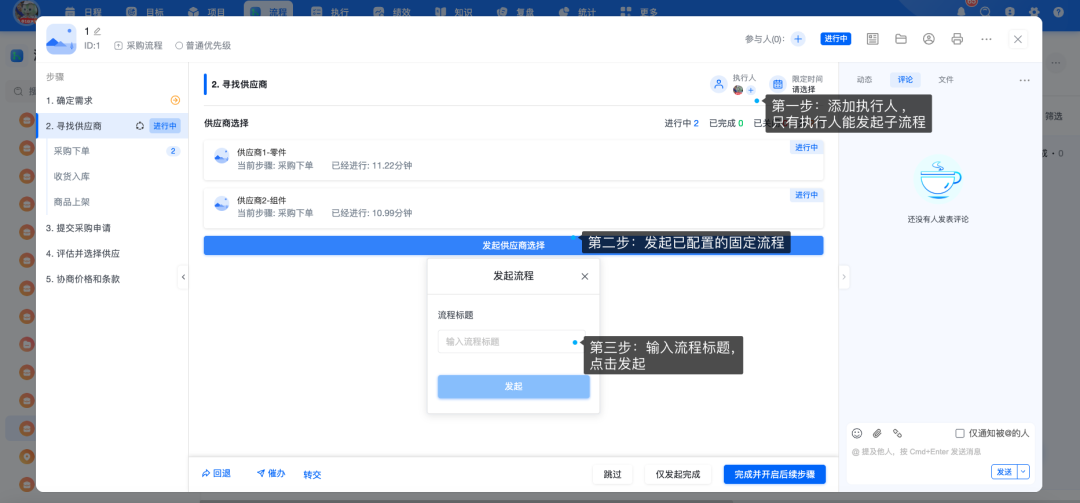Close the 发起流程 dialog
Screen dimensions: 1080x503
click(x=585, y=276)
